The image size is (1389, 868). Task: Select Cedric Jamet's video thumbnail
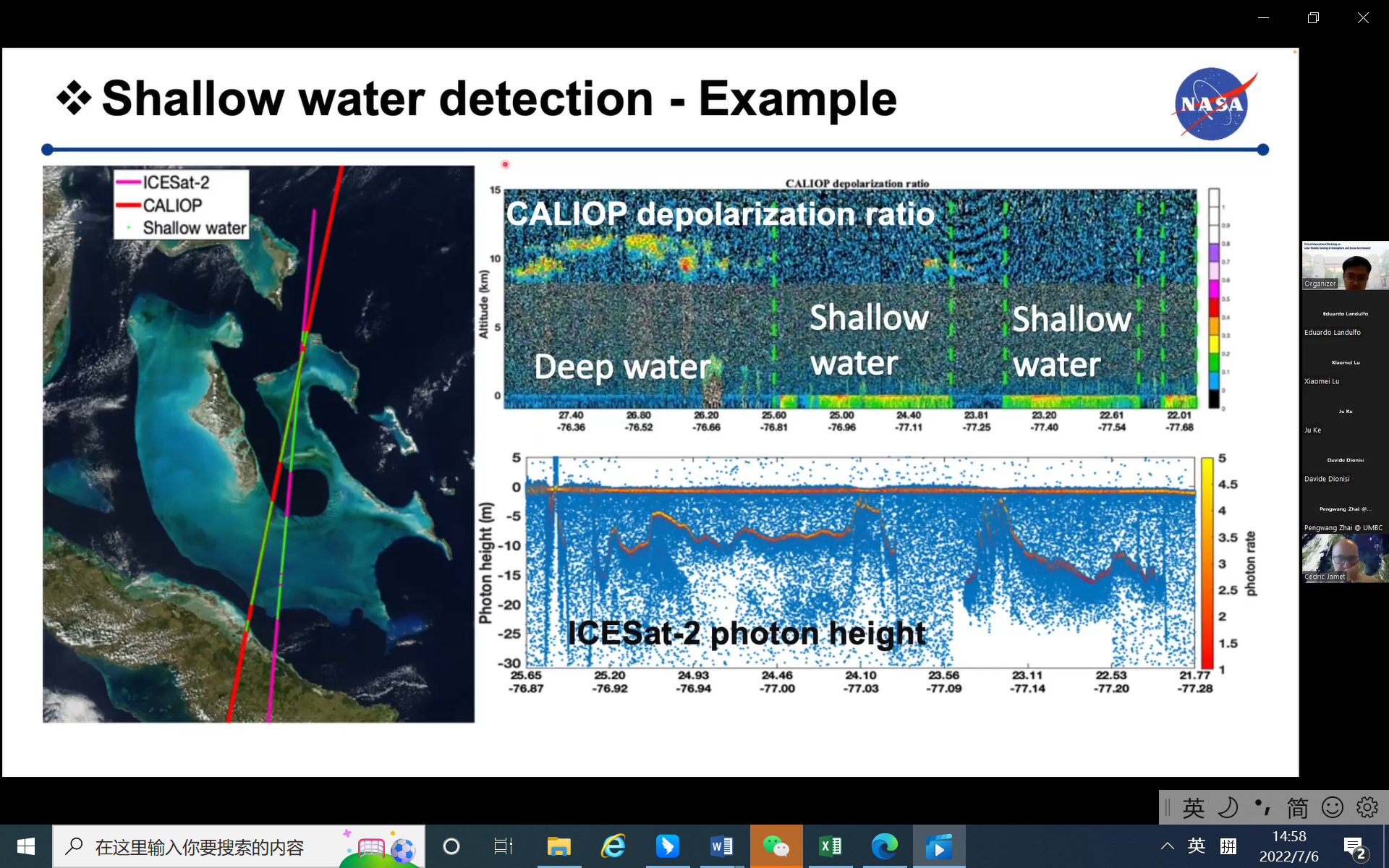click(1345, 557)
